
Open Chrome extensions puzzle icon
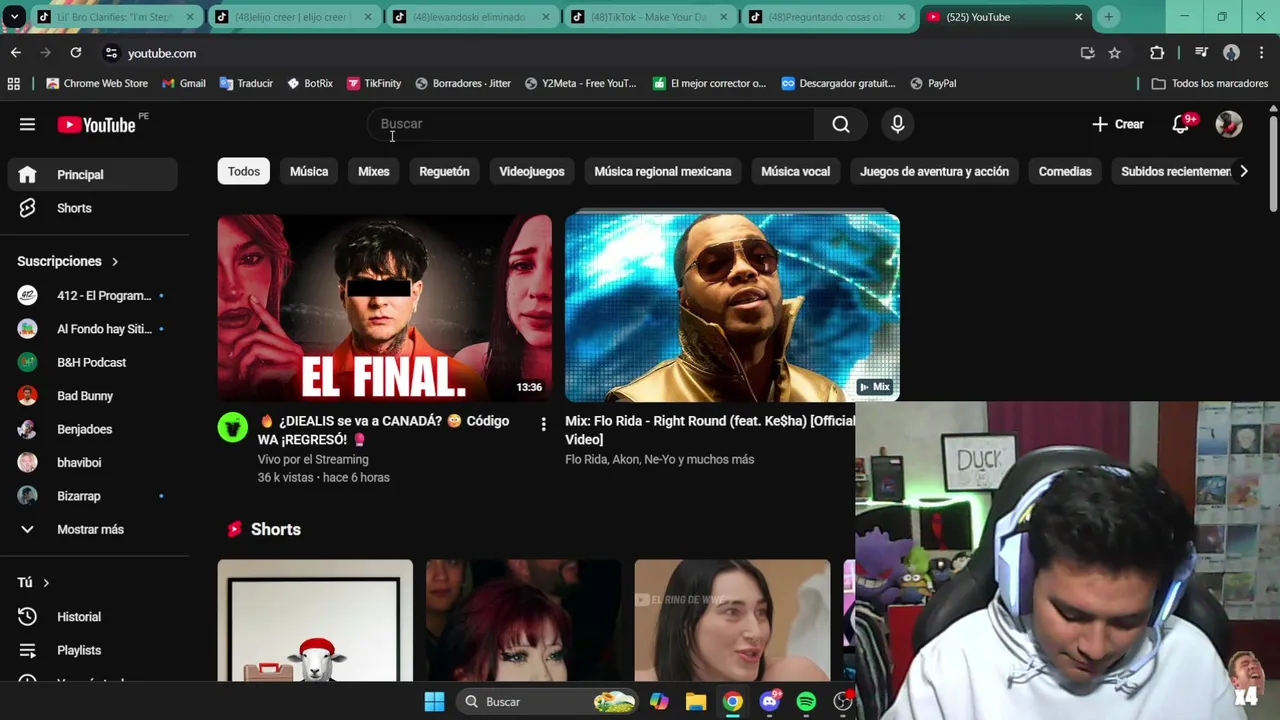click(x=1157, y=53)
